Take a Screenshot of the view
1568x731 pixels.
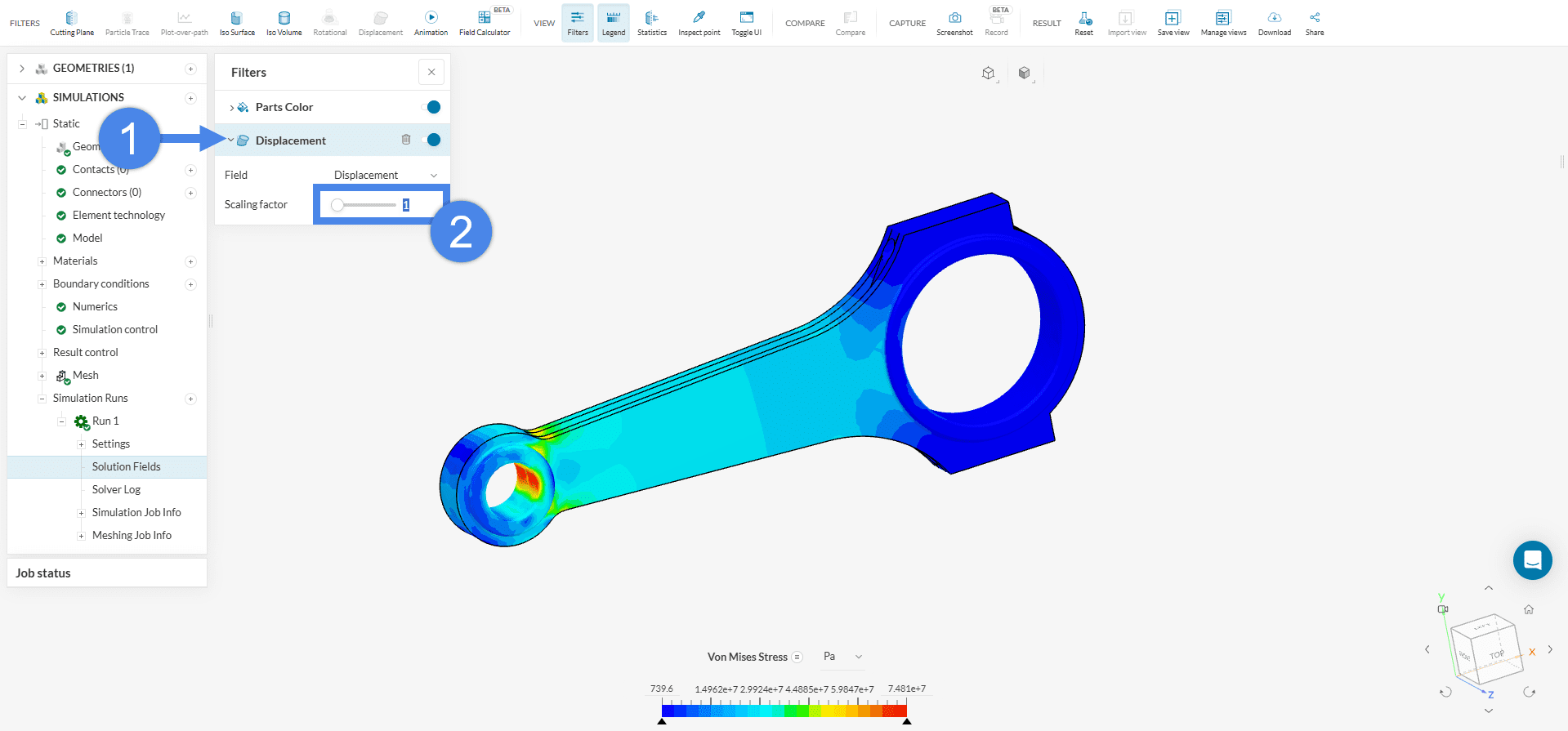(x=954, y=23)
